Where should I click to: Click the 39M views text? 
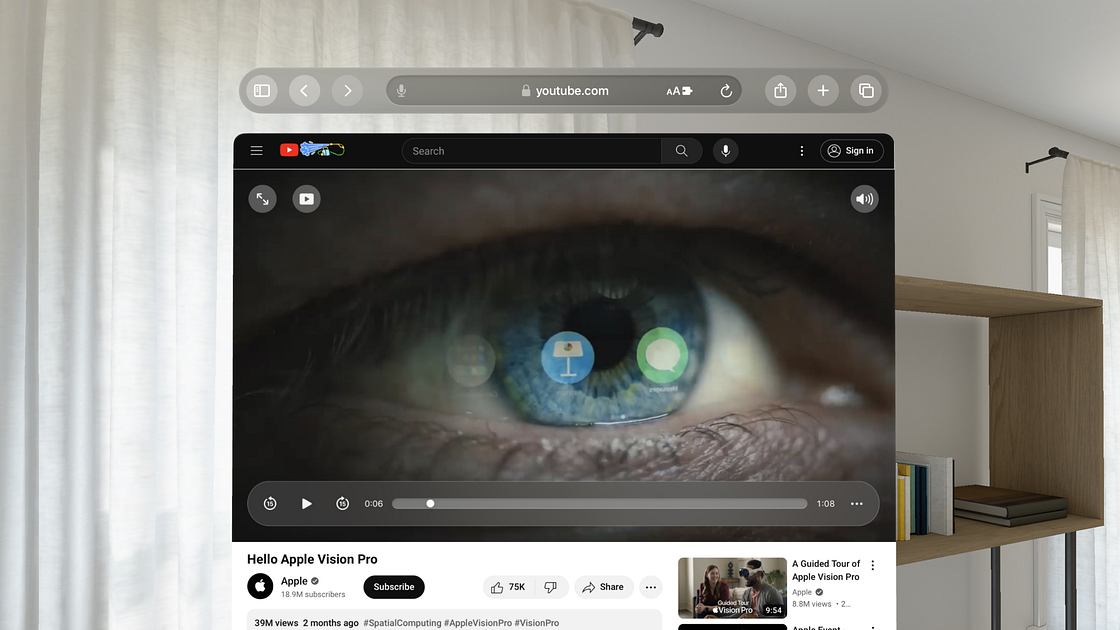coord(276,623)
